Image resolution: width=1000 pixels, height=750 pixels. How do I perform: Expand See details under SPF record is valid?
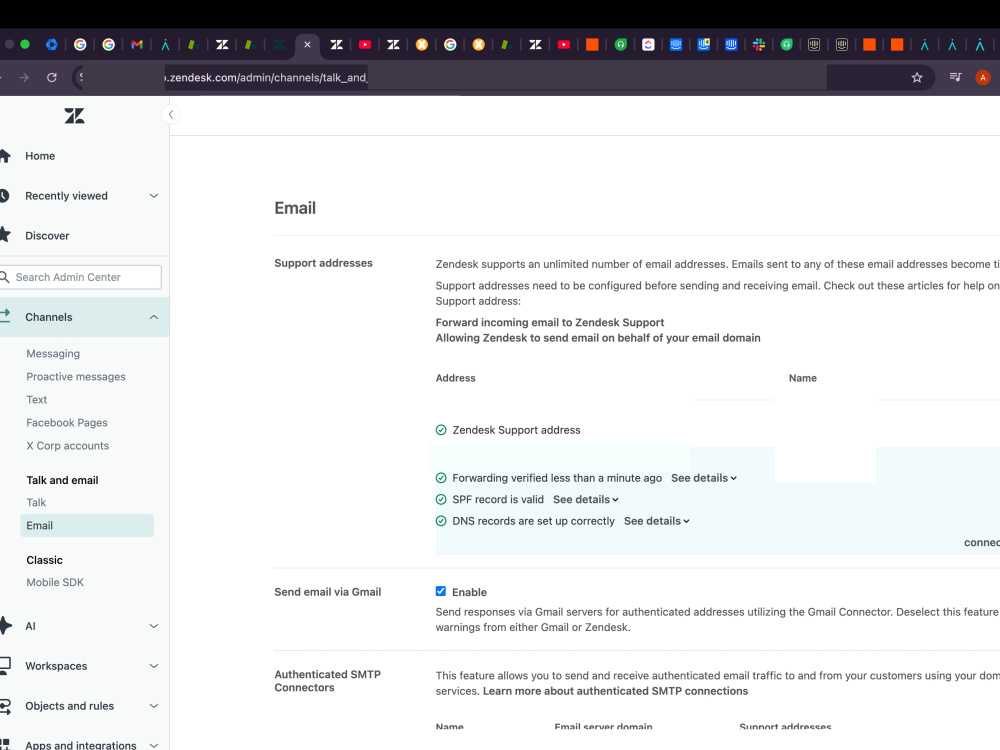coord(585,499)
